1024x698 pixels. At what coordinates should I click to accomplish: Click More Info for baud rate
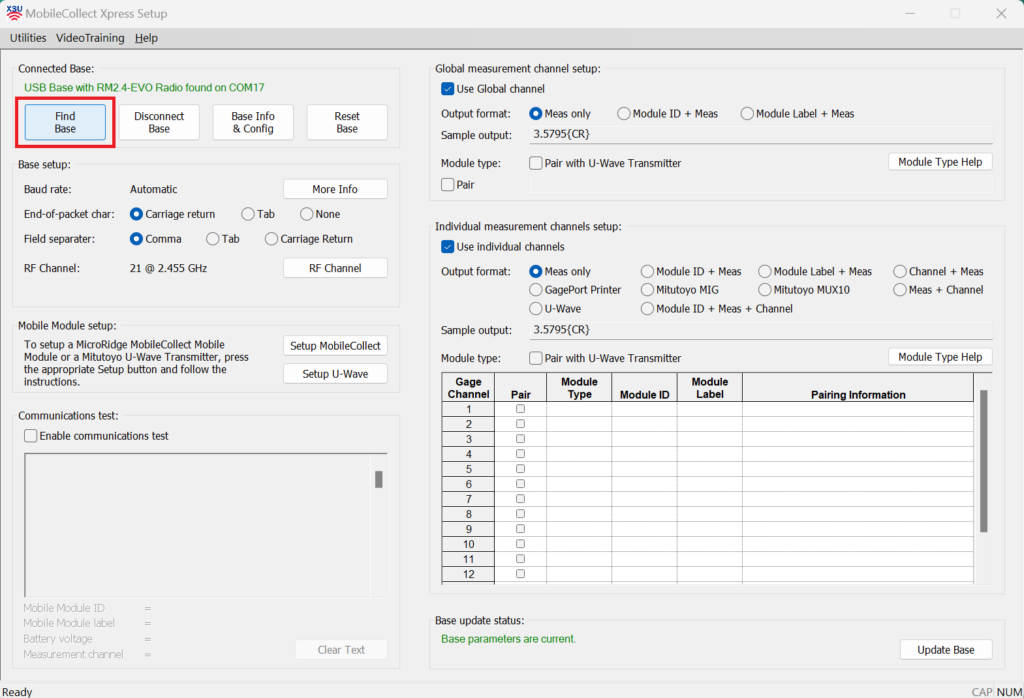[x=335, y=189]
